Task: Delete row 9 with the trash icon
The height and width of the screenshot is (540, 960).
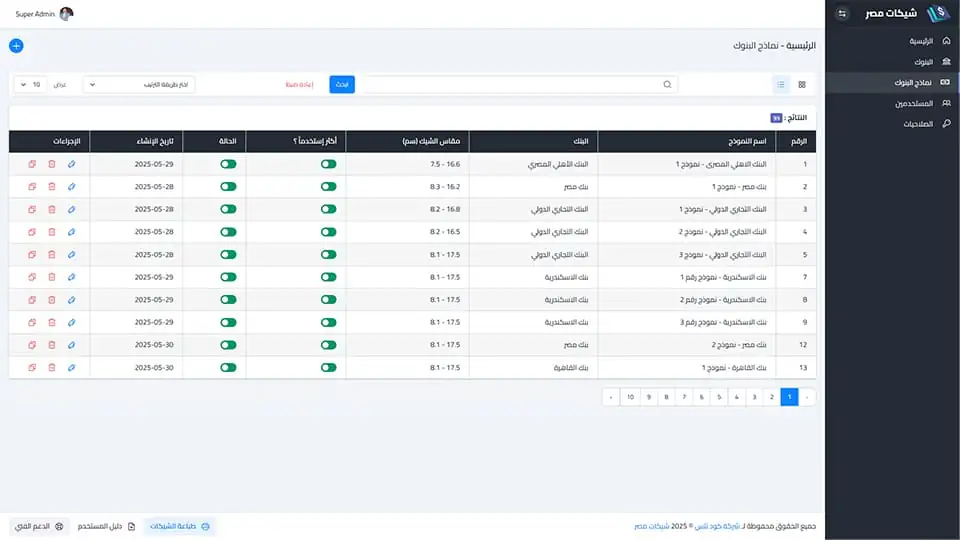Action: (x=52, y=323)
